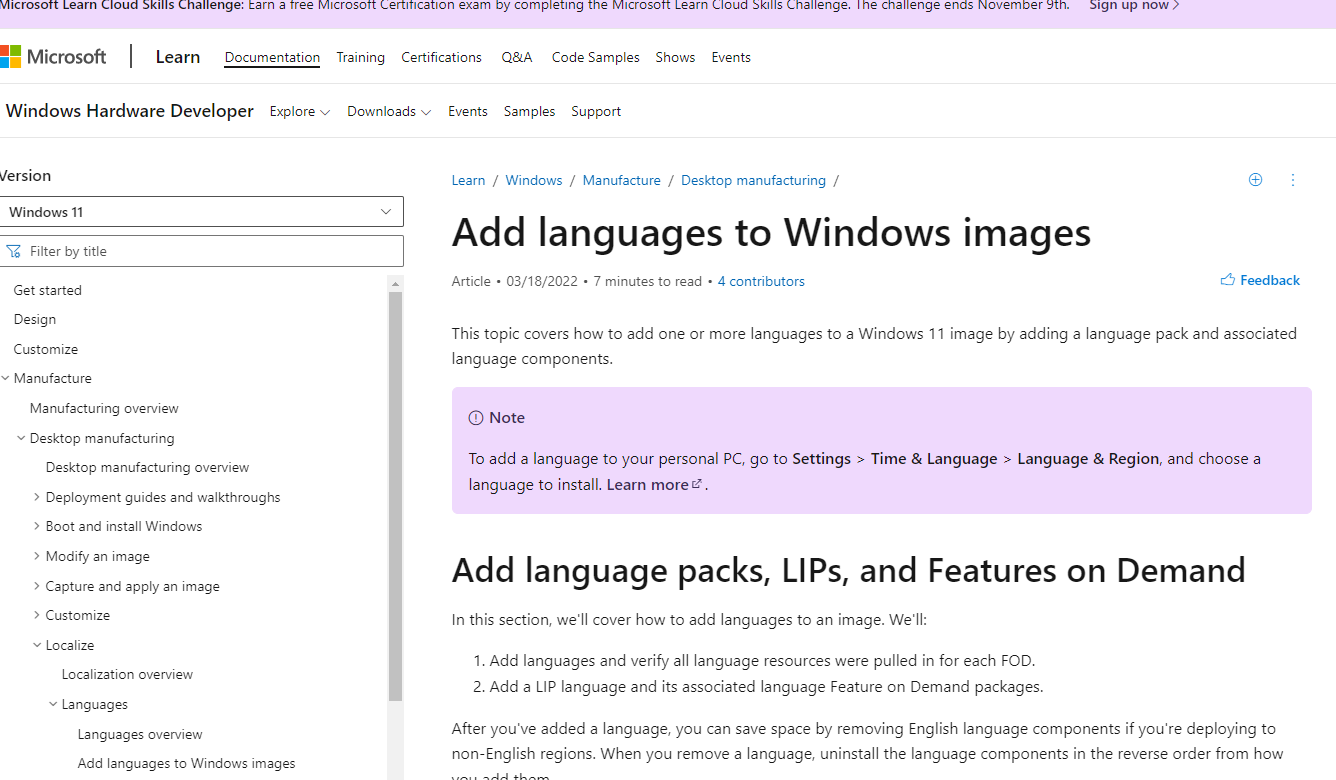Open Desktop manufacturing breadcrumb link
The height and width of the screenshot is (780, 1336).
pos(753,180)
